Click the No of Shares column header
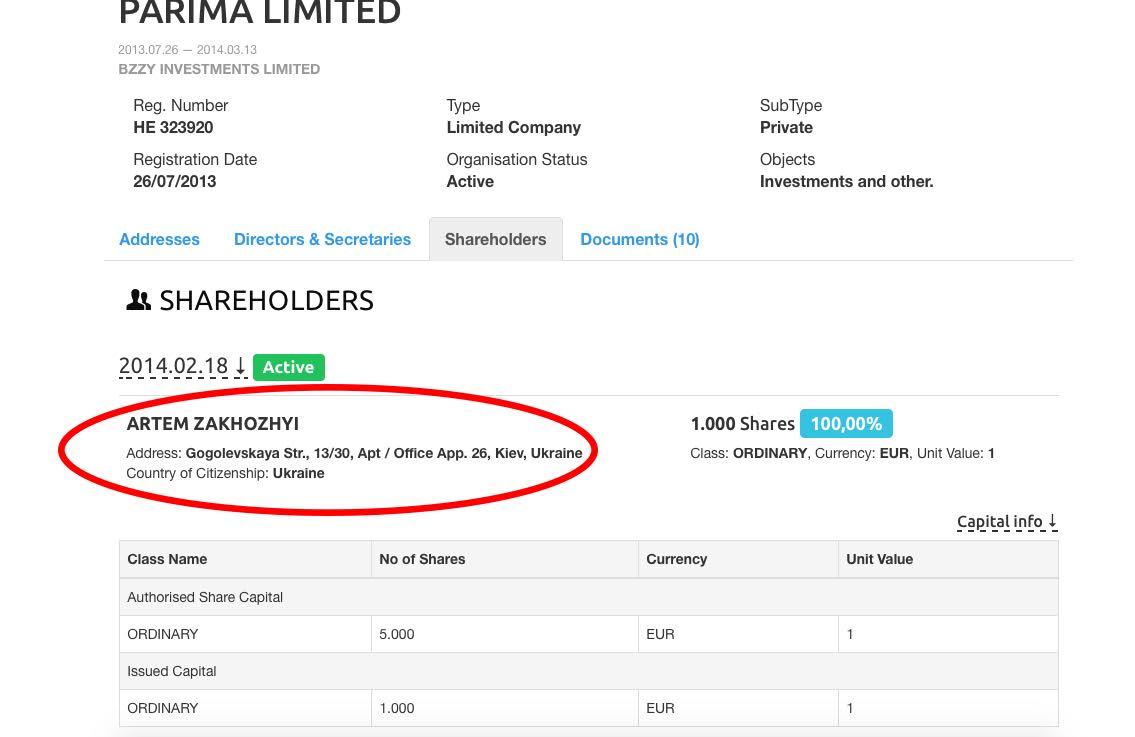 pyautogui.click(x=422, y=559)
